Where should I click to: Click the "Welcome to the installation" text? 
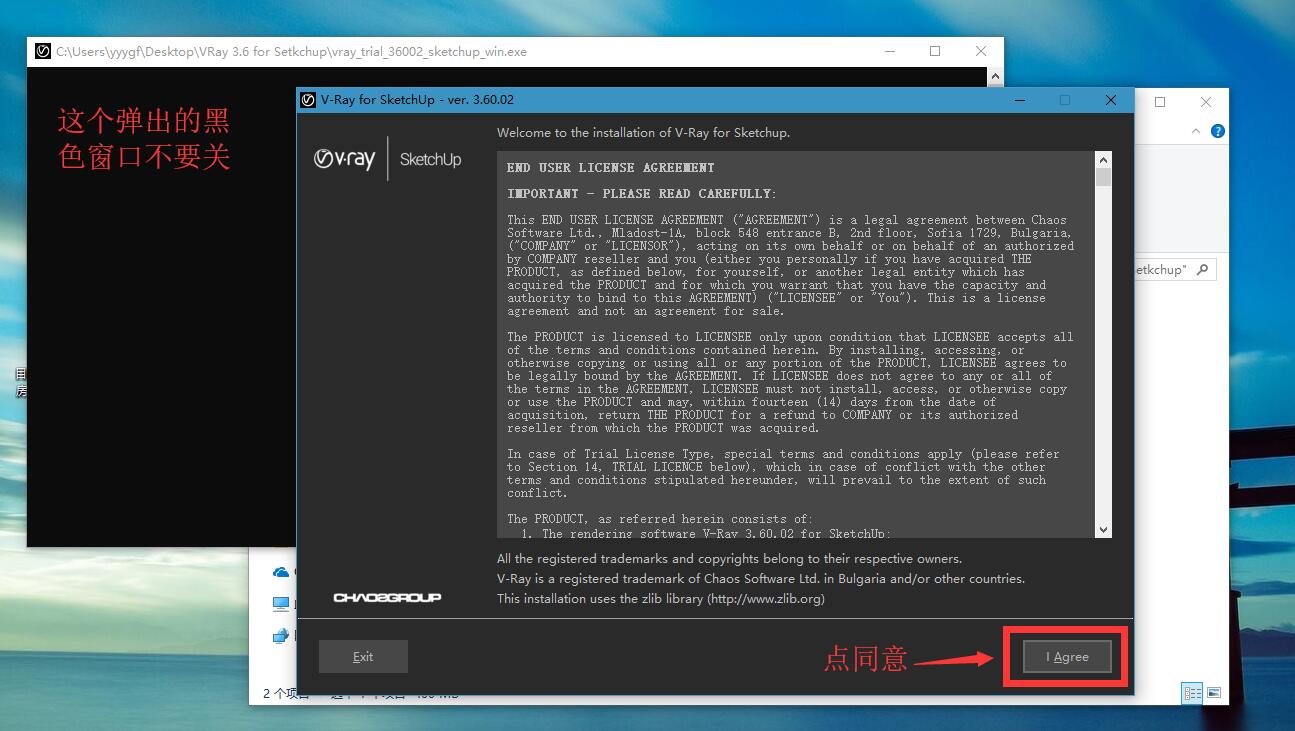643,132
